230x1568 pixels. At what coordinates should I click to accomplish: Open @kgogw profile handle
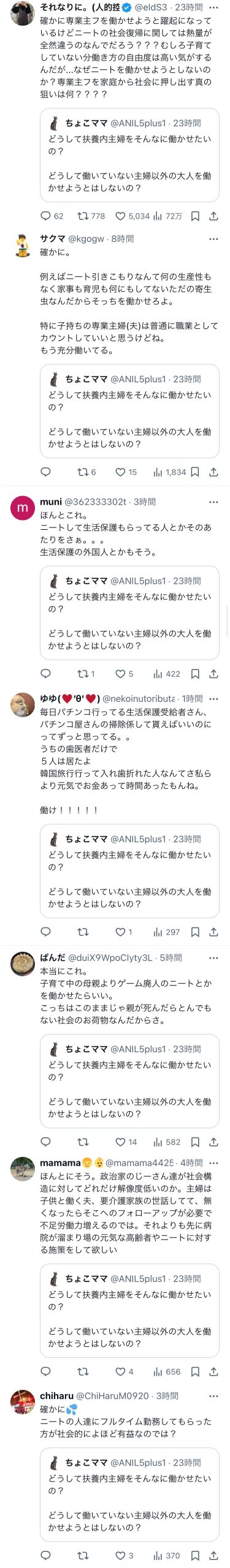pyautogui.click(x=86, y=239)
